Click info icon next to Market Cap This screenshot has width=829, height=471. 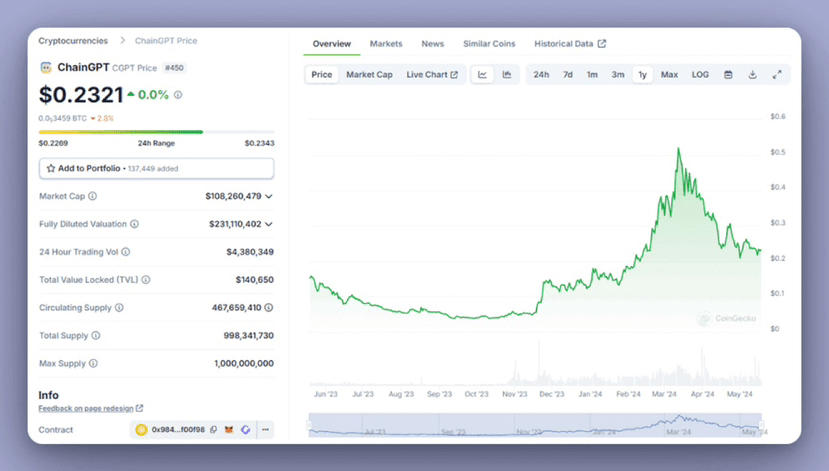click(x=91, y=196)
